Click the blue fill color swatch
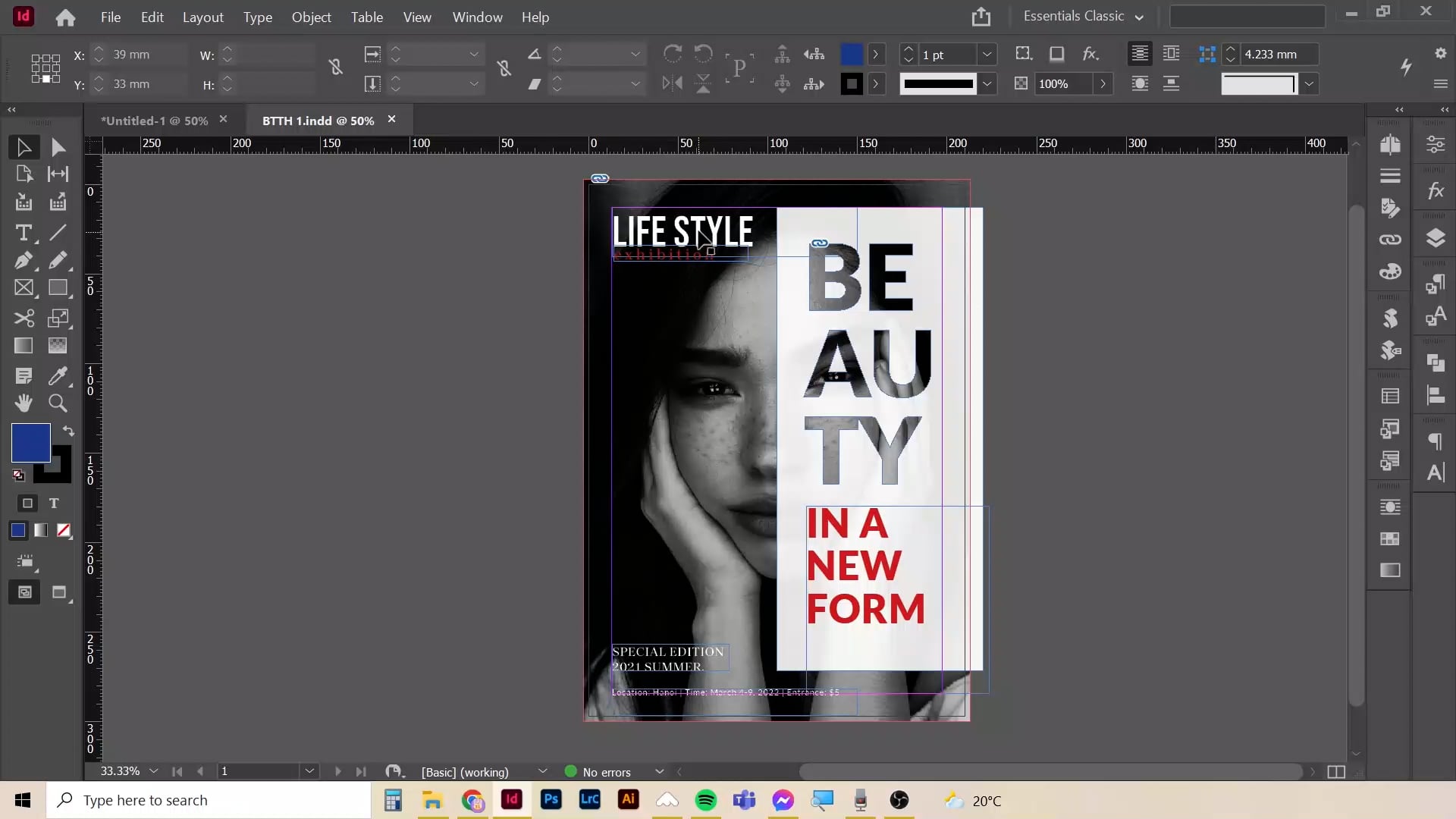This screenshot has width=1456, height=819. pyautogui.click(x=30, y=443)
